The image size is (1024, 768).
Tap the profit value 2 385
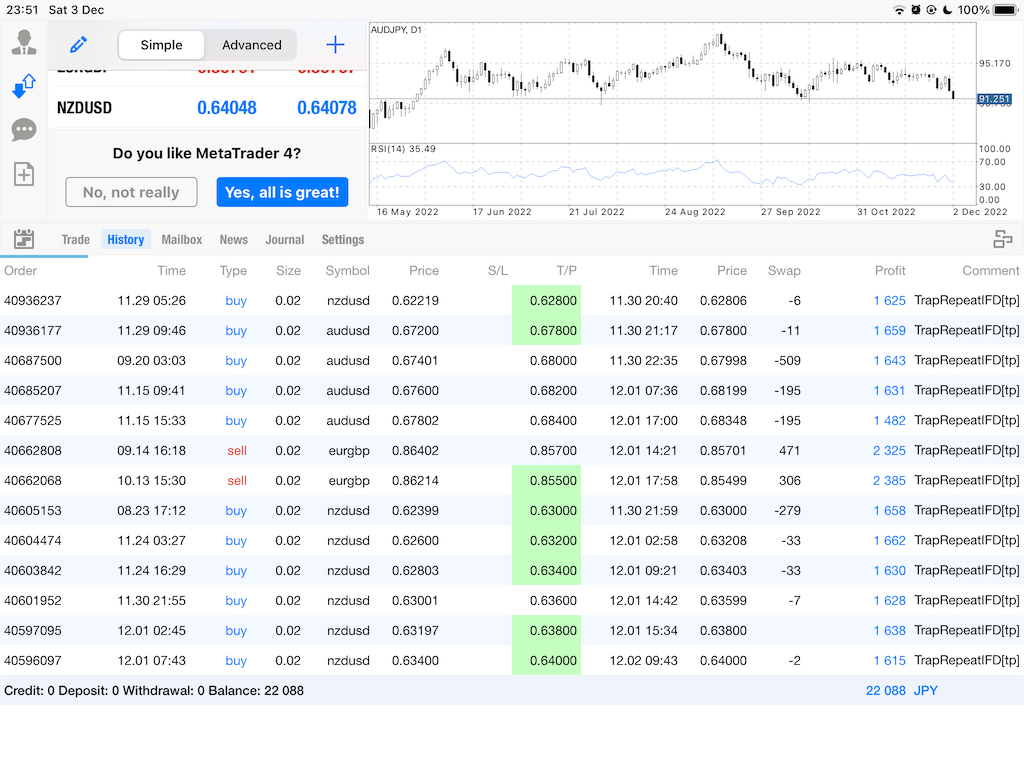click(889, 481)
